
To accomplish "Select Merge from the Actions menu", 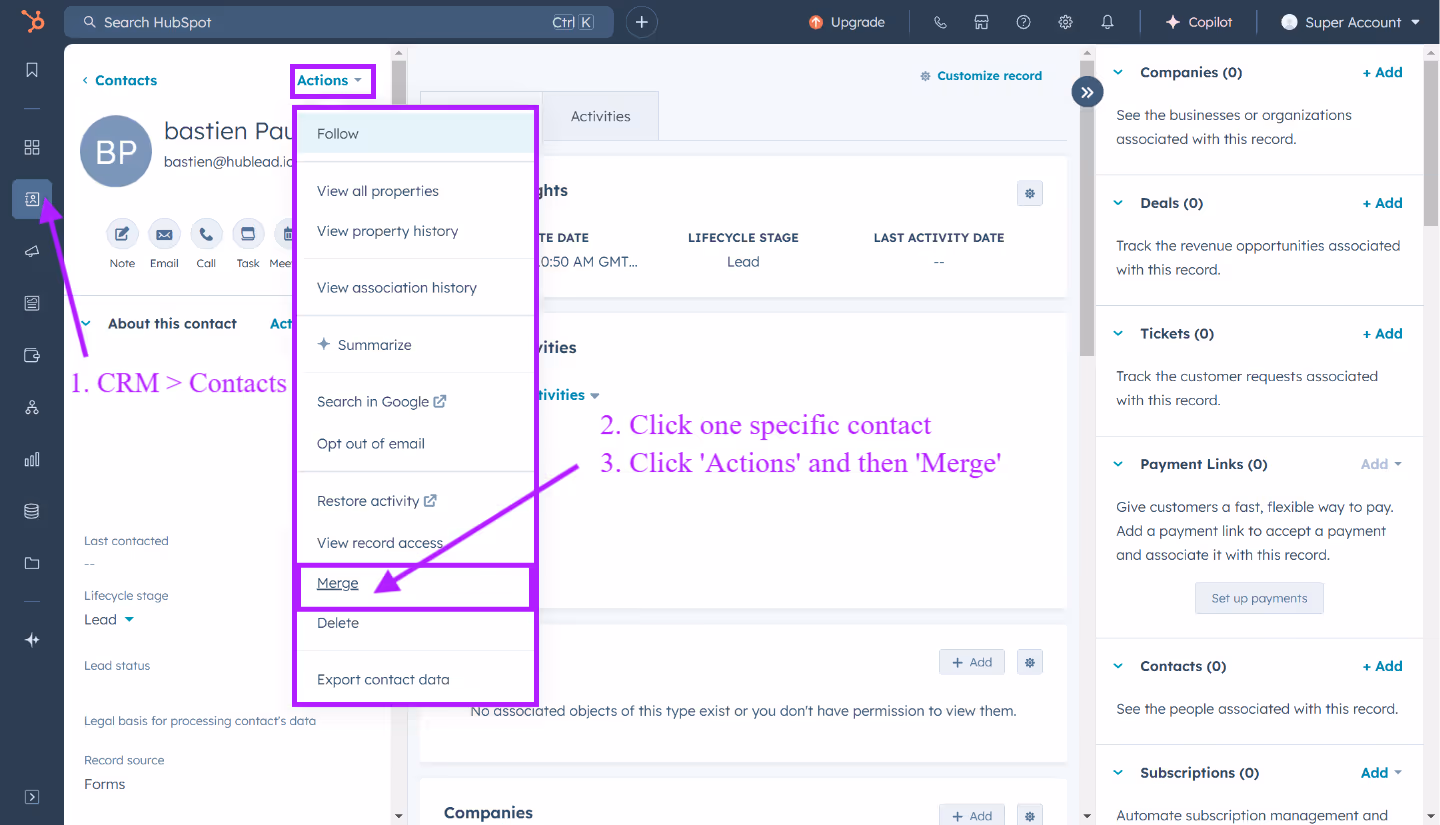I will [338, 582].
